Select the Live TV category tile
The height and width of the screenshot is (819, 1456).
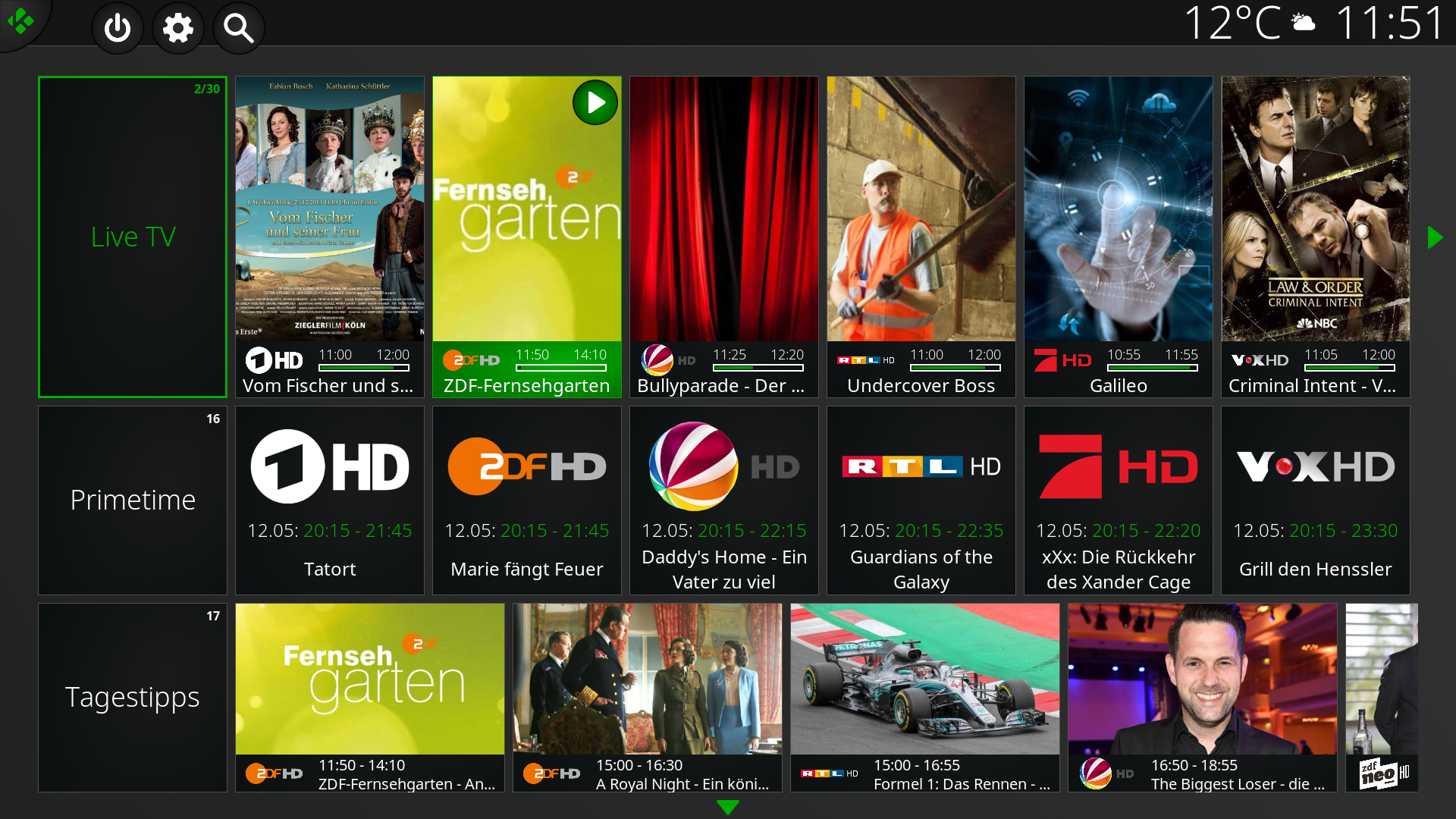pyautogui.click(x=133, y=237)
